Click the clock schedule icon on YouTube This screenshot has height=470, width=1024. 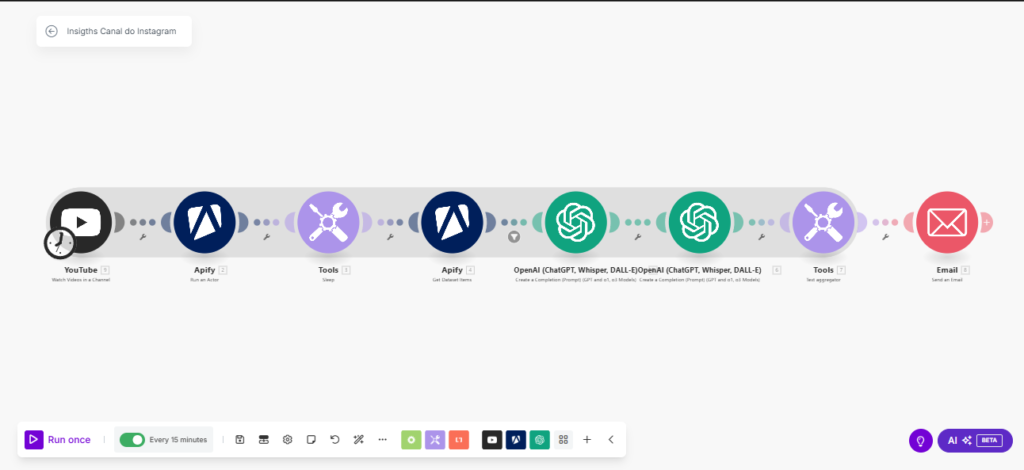pyautogui.click(x=59, y=242)
